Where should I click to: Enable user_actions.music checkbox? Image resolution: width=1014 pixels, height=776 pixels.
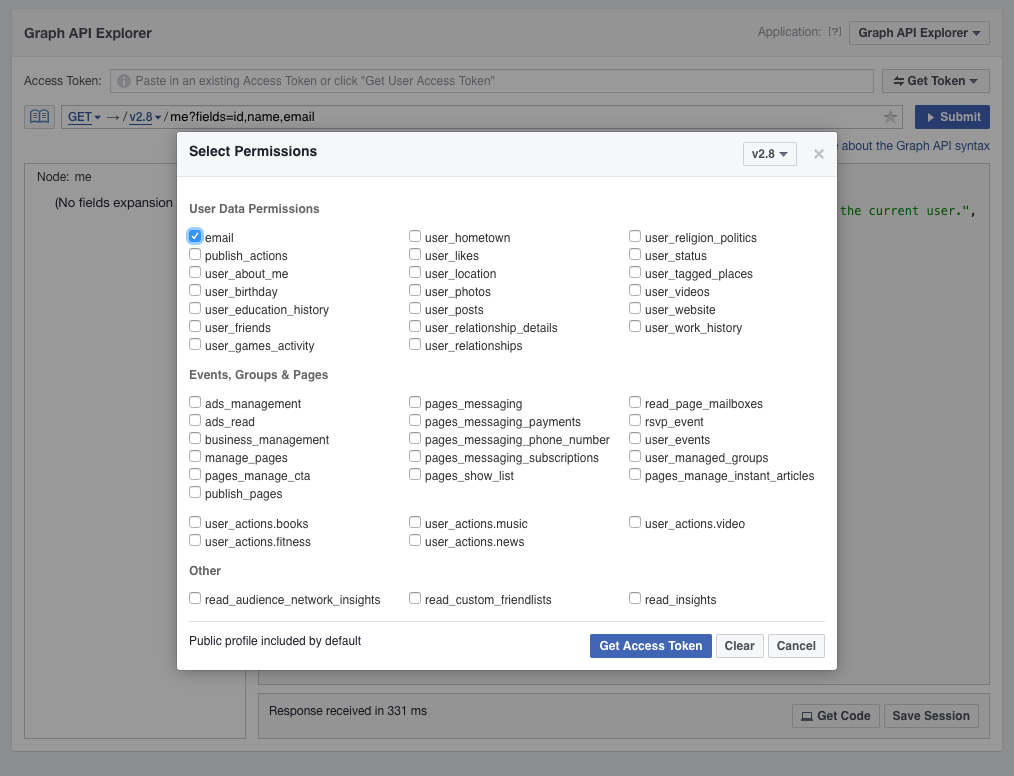[415, 523]
